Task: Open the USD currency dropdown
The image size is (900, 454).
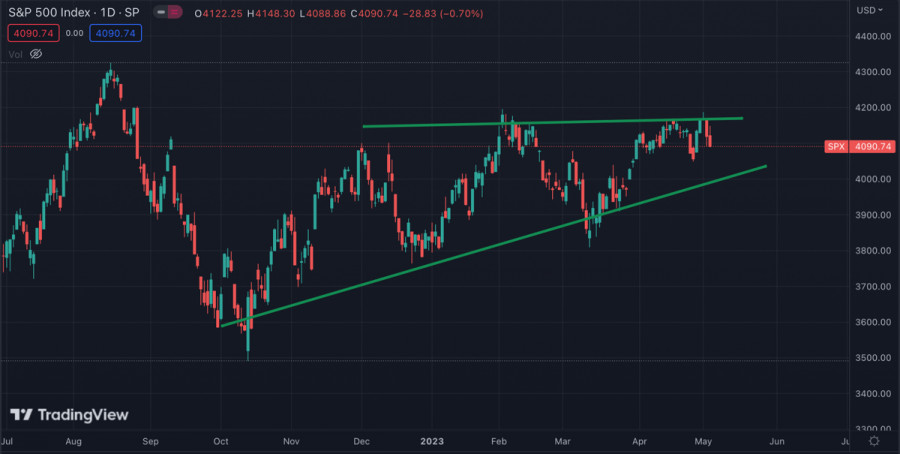Action: (865, 10)
